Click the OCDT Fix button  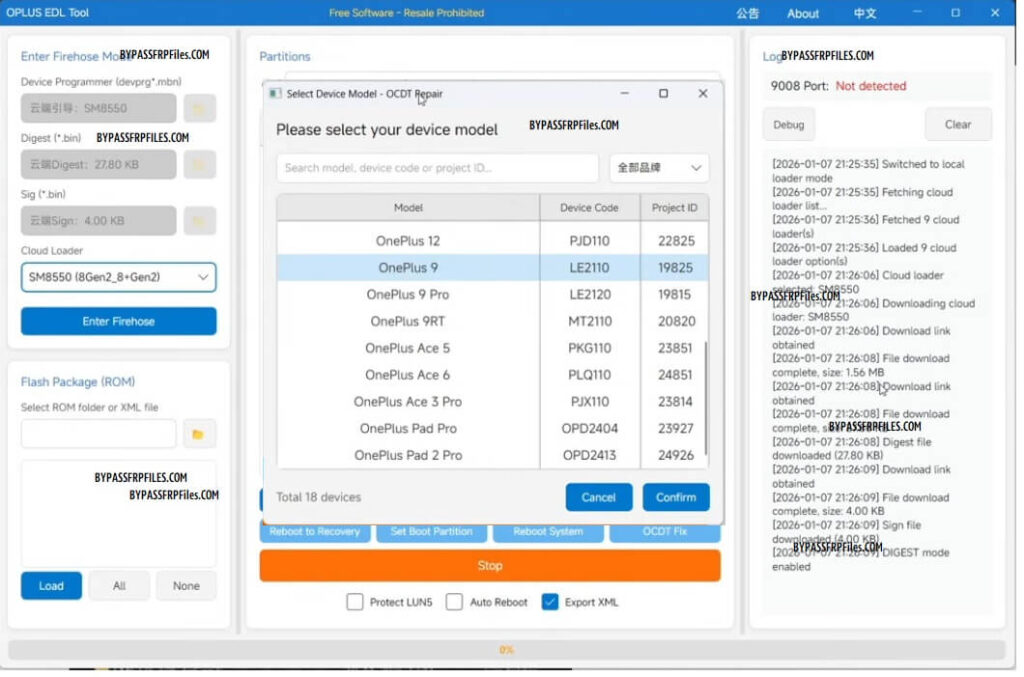[665, 533]
